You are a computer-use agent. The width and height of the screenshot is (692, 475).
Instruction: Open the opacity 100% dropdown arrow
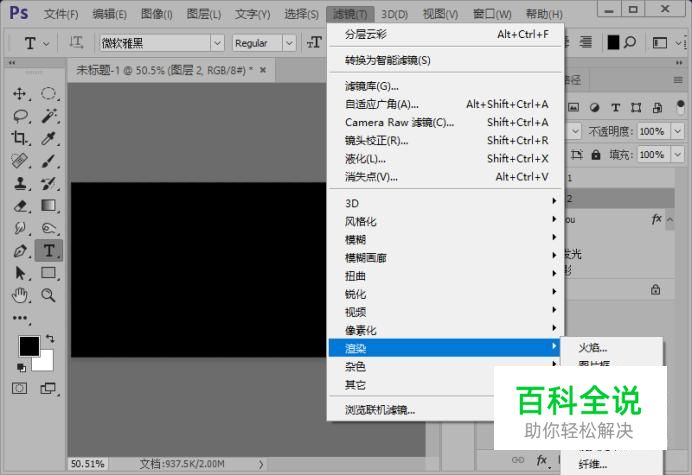[677, 131]
